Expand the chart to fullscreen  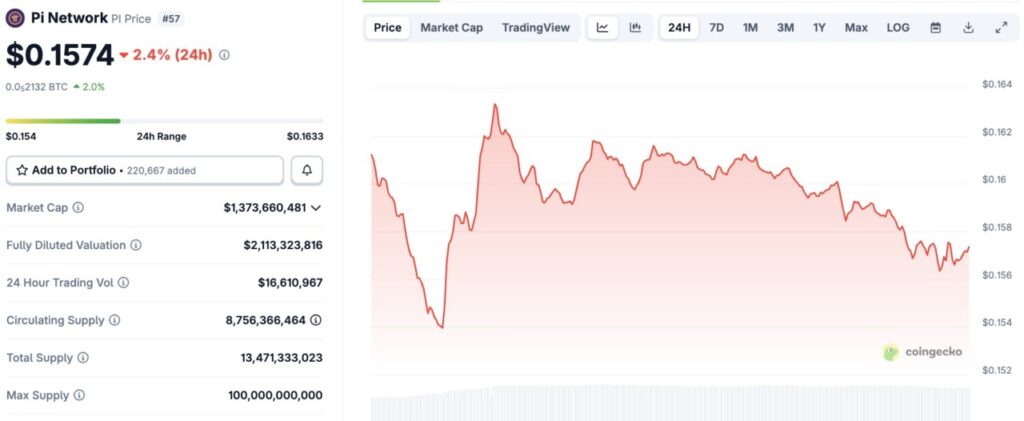point(1001,28)
